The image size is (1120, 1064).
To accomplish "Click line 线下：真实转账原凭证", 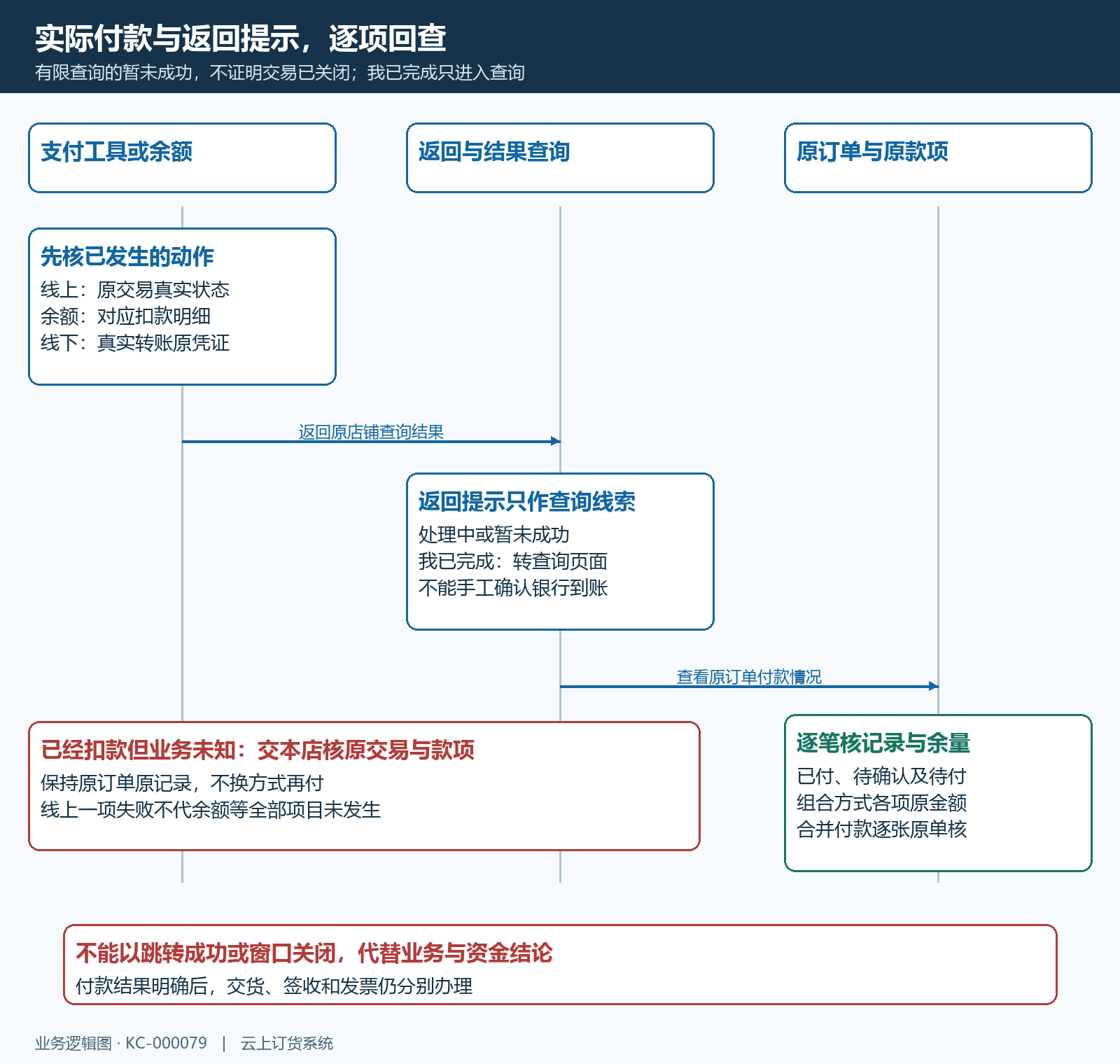I will tap(135, 343).
